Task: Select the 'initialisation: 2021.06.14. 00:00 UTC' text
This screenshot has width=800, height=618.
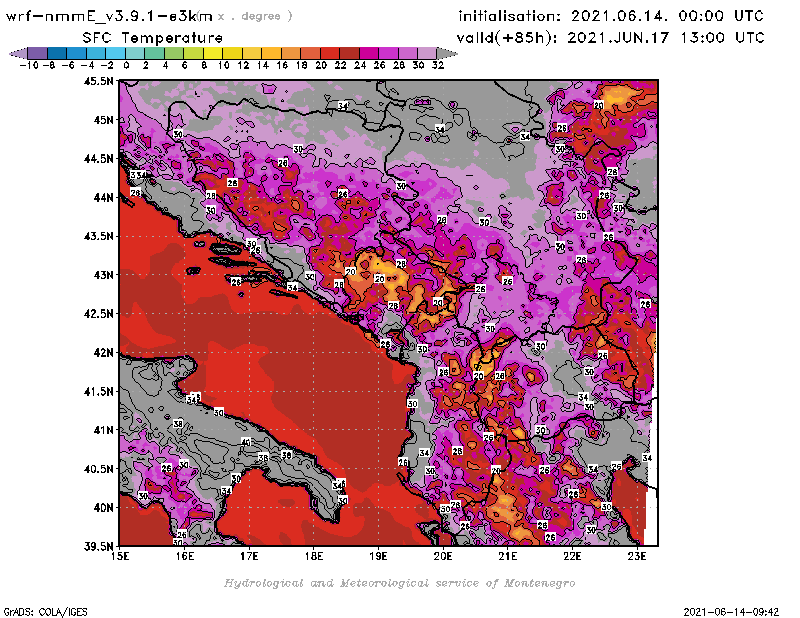Action: [x=611, y=16]
